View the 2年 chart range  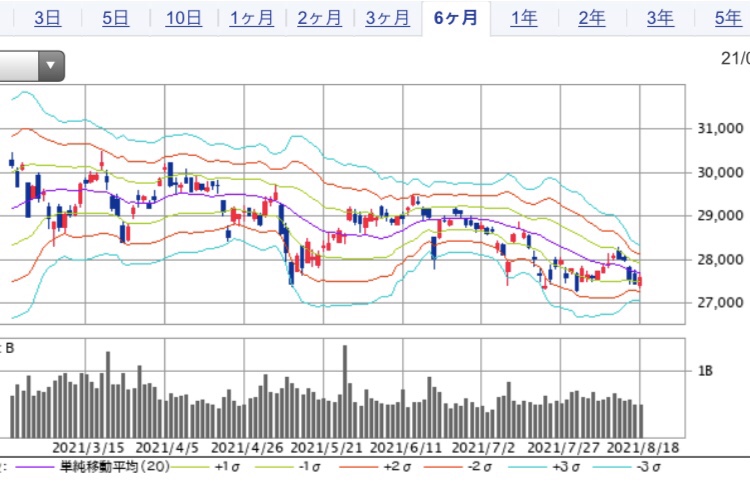(592, 18)
